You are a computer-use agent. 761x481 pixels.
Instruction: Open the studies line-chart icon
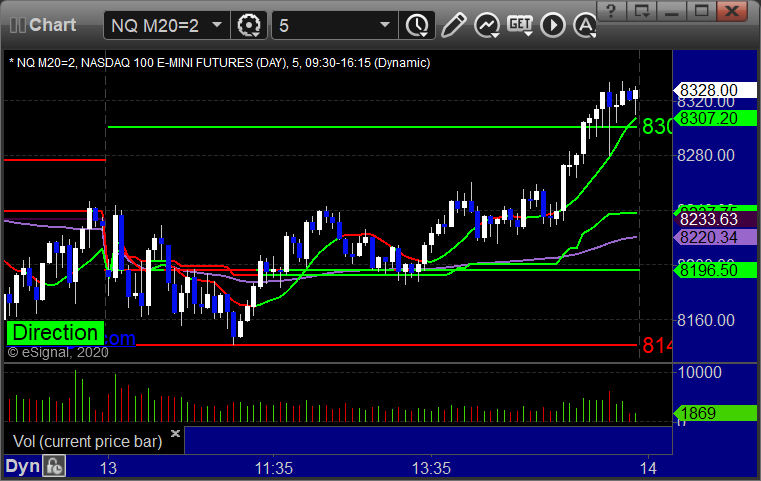click(x=487, y=25)
